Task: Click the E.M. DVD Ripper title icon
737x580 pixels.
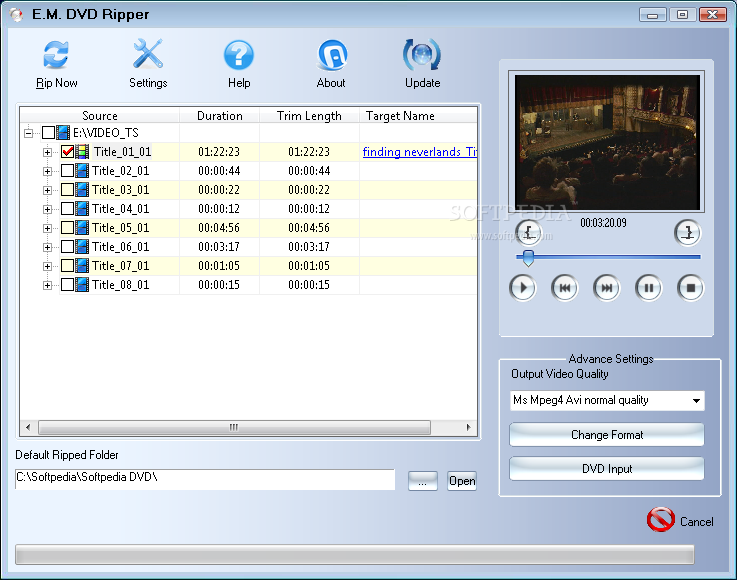Action: (x=16, y=15)
